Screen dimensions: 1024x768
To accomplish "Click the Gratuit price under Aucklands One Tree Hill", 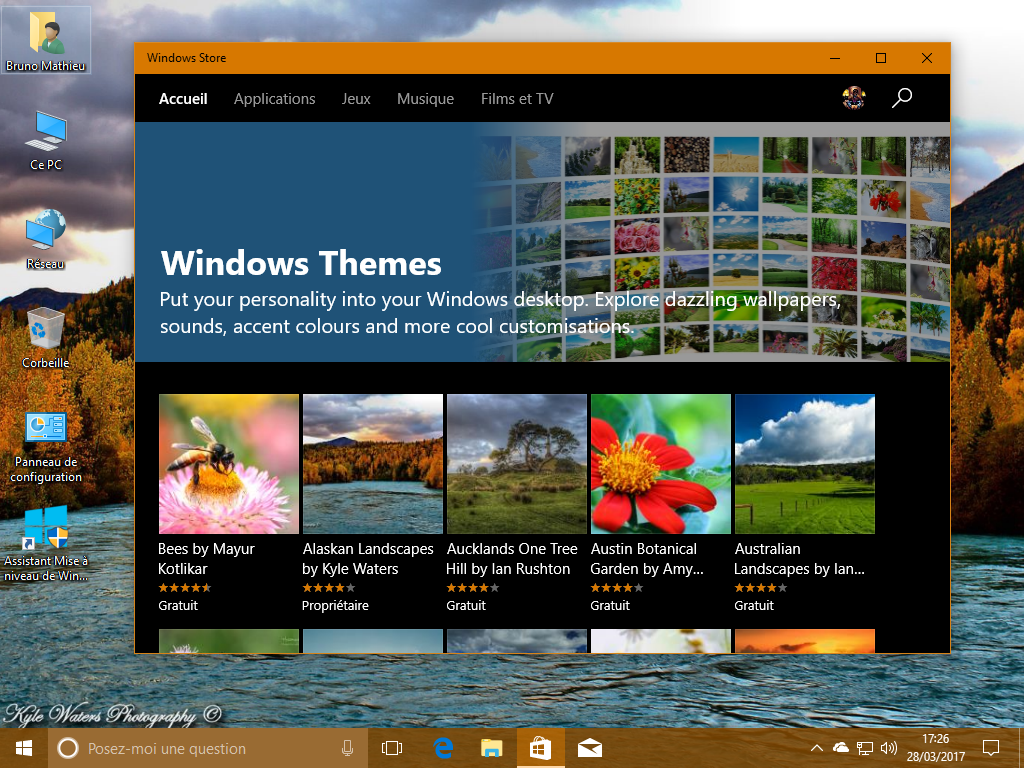I will point(466,605).
